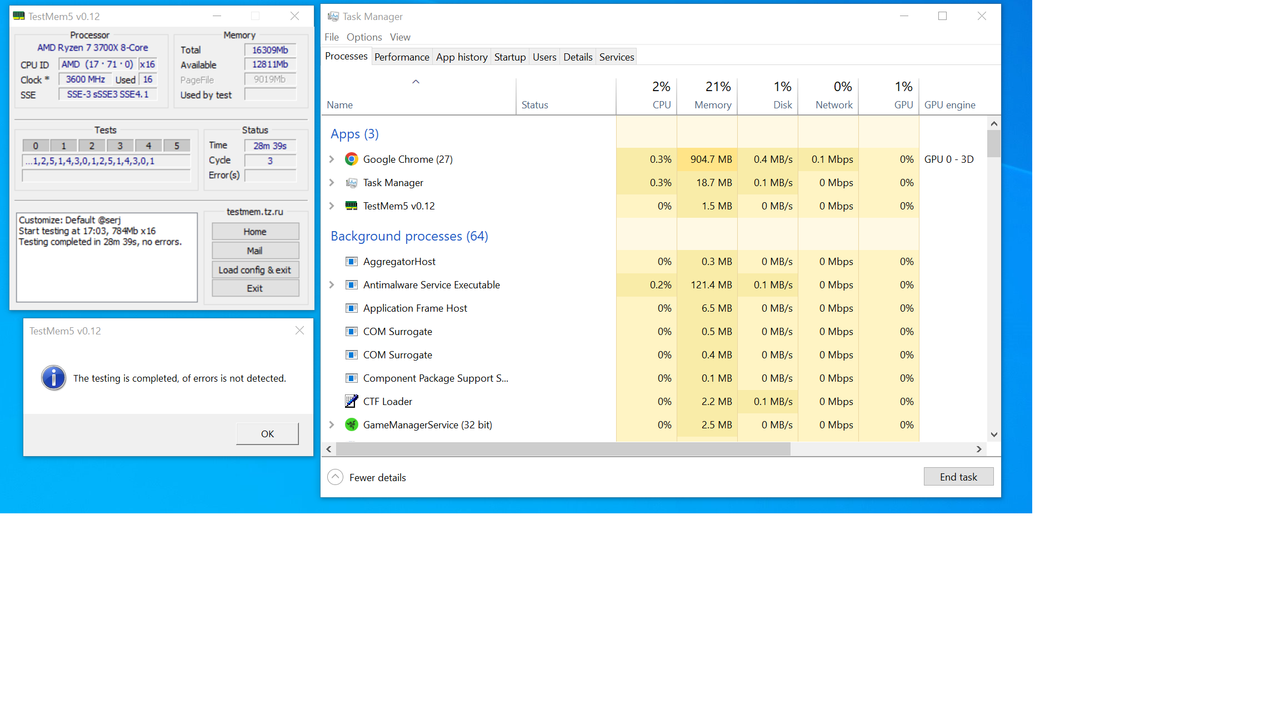Click the Task Manager title bar icon
This screenshot has width=1280, height=720.
point(333,16)
